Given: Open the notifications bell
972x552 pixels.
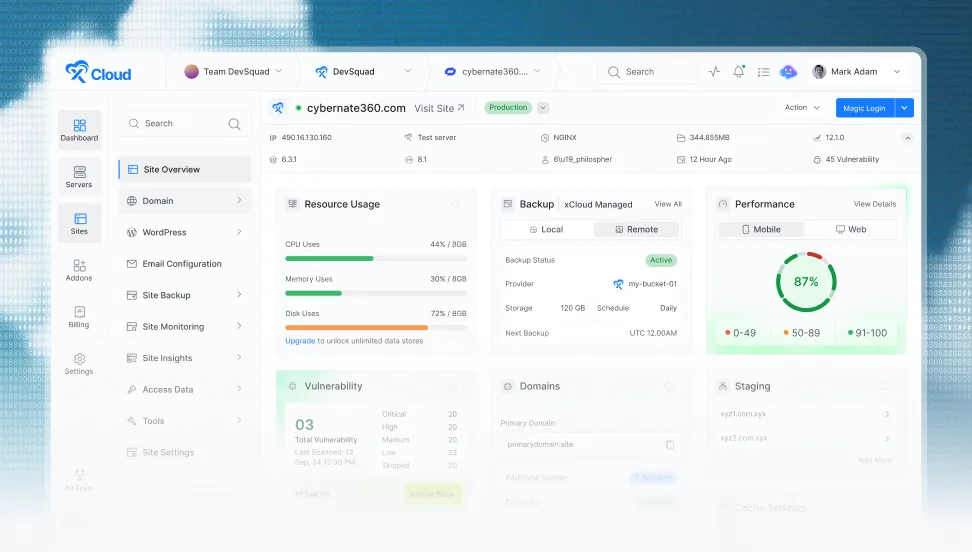Looking at the screenshot, I should (738, 71).
